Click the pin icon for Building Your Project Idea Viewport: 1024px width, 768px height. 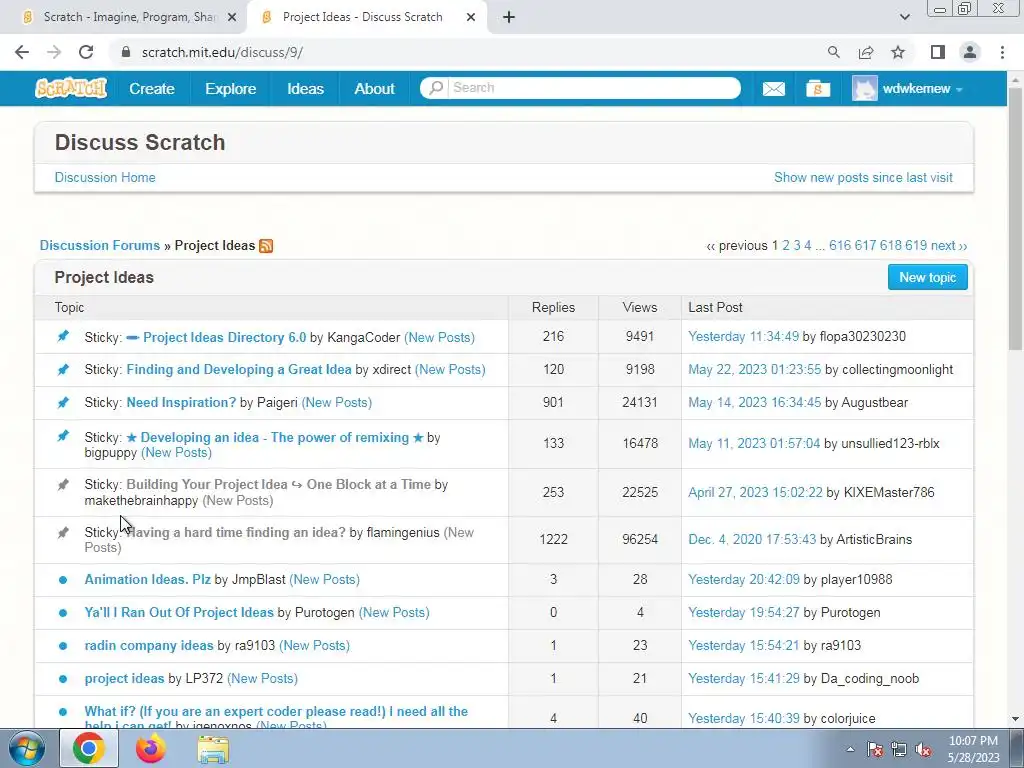click(63, 485)
